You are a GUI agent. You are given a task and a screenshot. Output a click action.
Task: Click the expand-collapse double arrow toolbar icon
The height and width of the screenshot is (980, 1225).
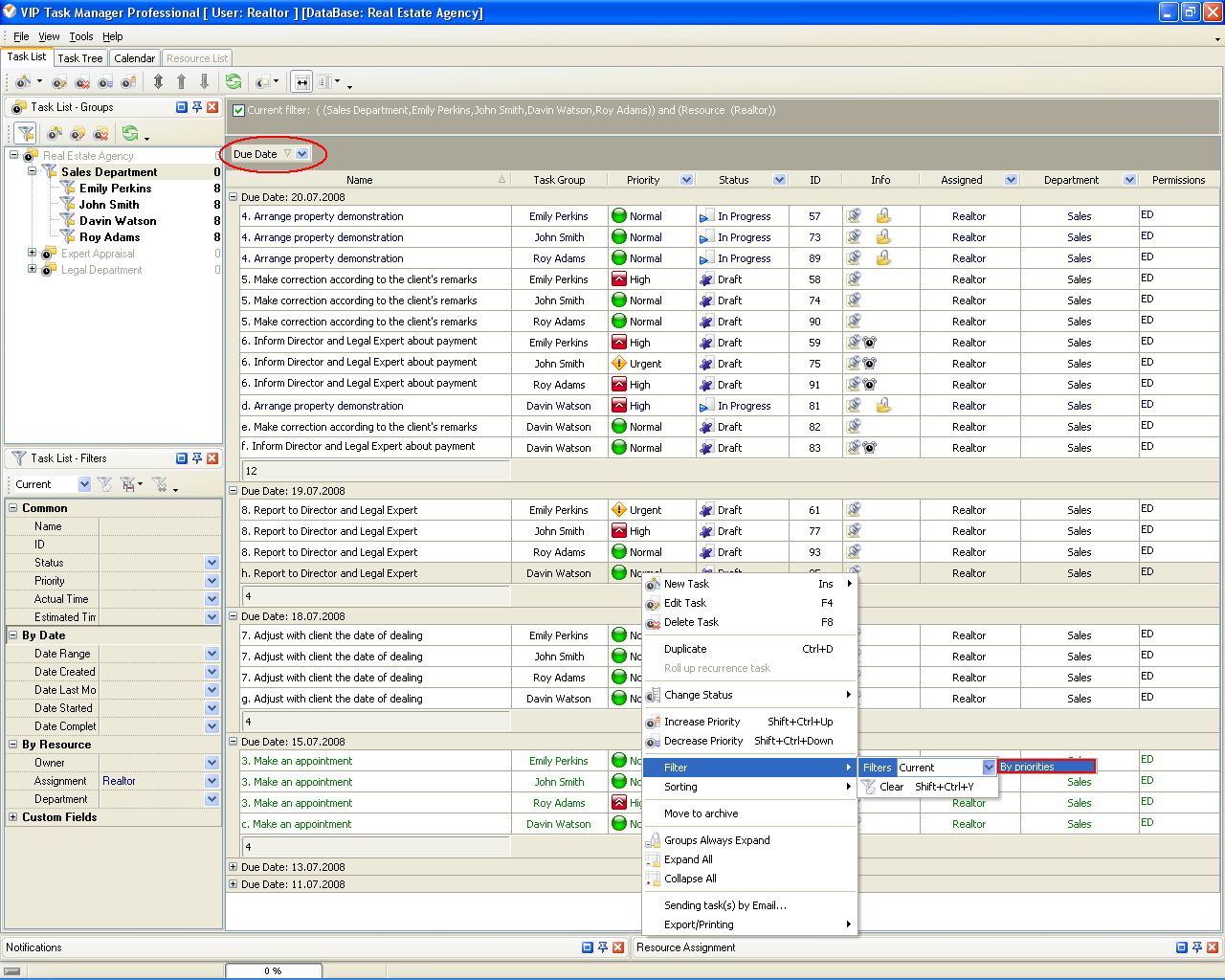click(158, 82)
